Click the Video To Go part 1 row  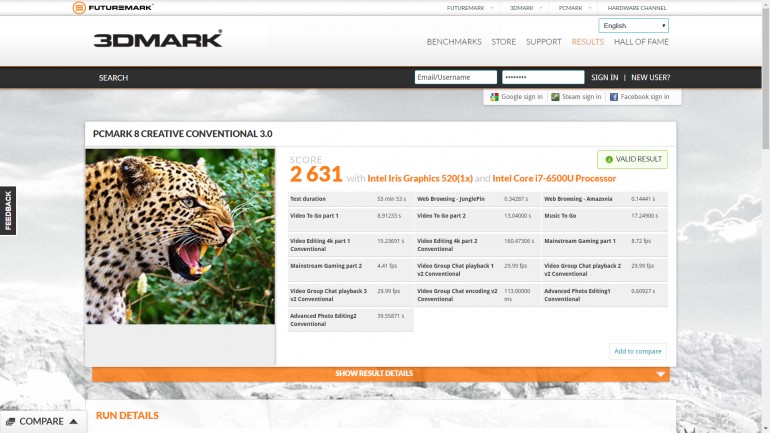tap(351, 219)
